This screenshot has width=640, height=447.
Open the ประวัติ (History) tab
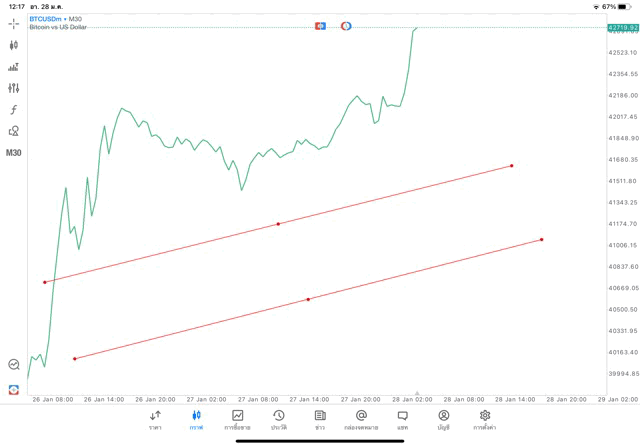click(x=279, y=420)
